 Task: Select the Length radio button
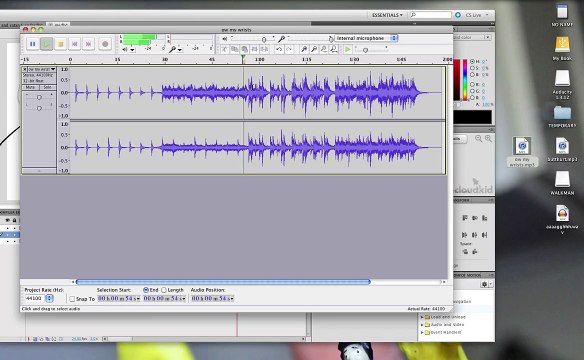click(x=164, y=290)
